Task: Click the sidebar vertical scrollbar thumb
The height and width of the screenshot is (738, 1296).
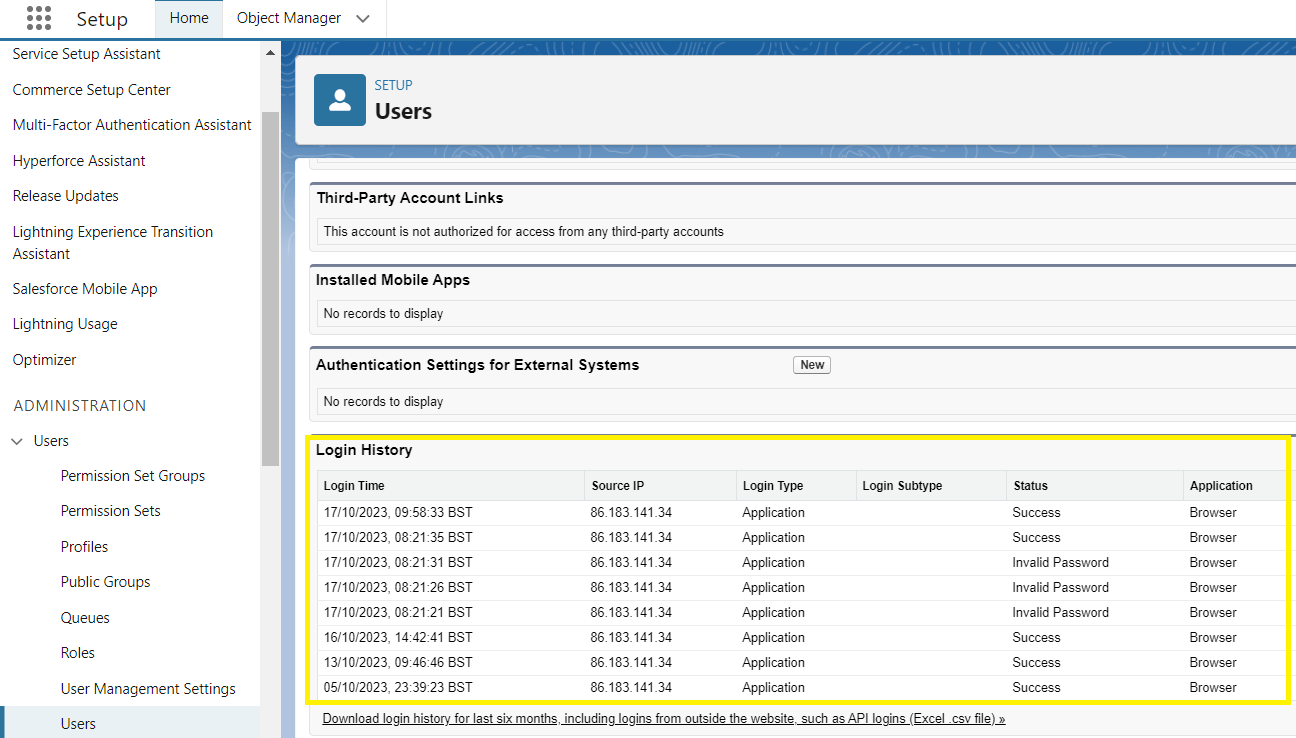Action: [270, 290]
